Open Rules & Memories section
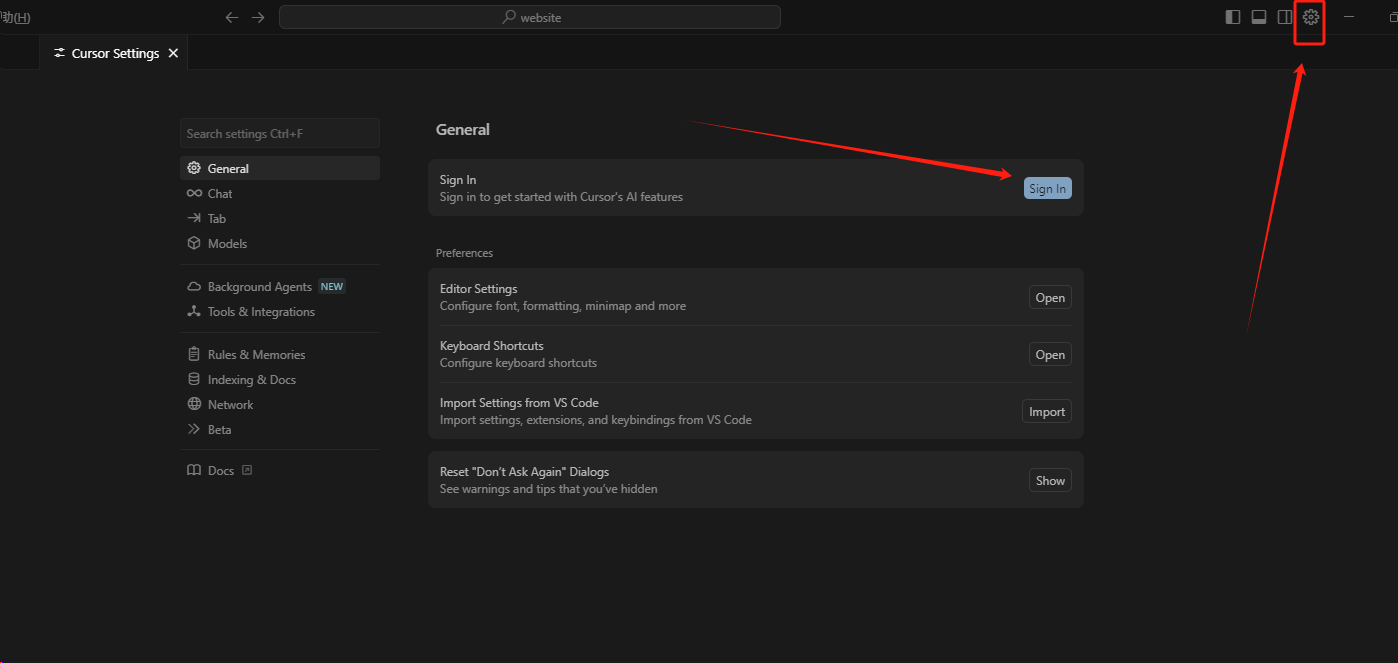1398x663 pixels. coord(280,354)
